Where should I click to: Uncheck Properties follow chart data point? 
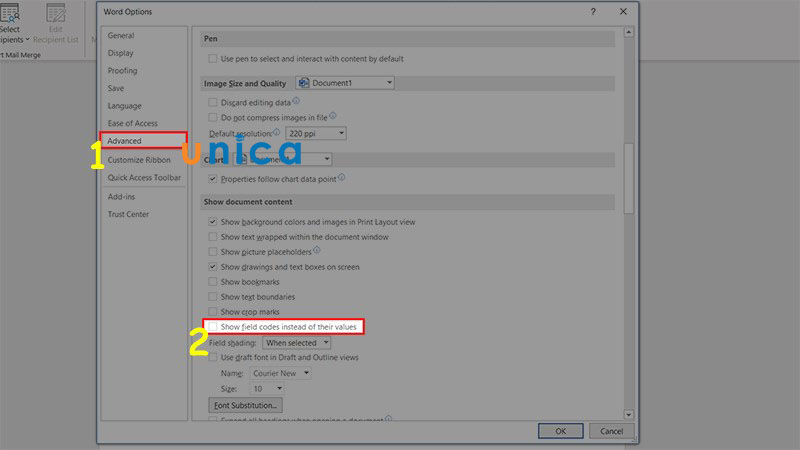pos(213,179)
